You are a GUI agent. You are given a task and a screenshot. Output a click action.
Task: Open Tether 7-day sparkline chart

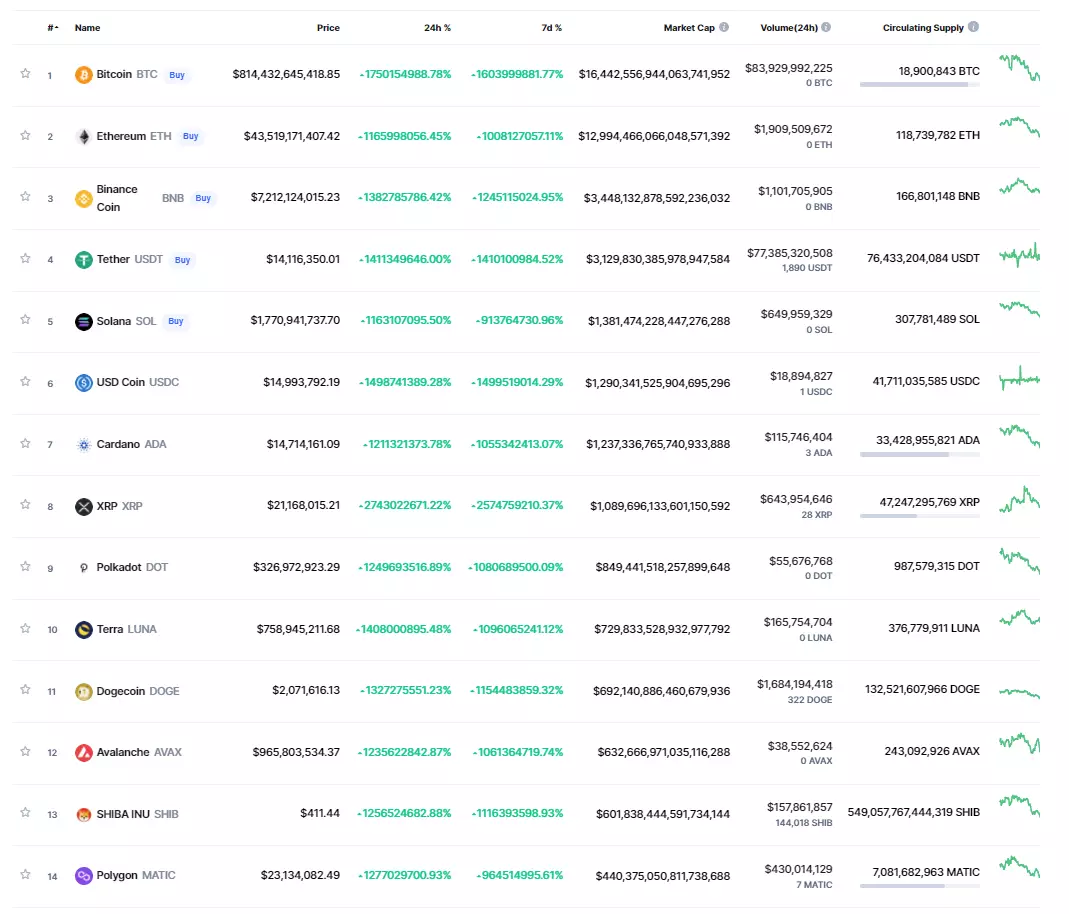pyautogui.click(x=1020, y=255)
